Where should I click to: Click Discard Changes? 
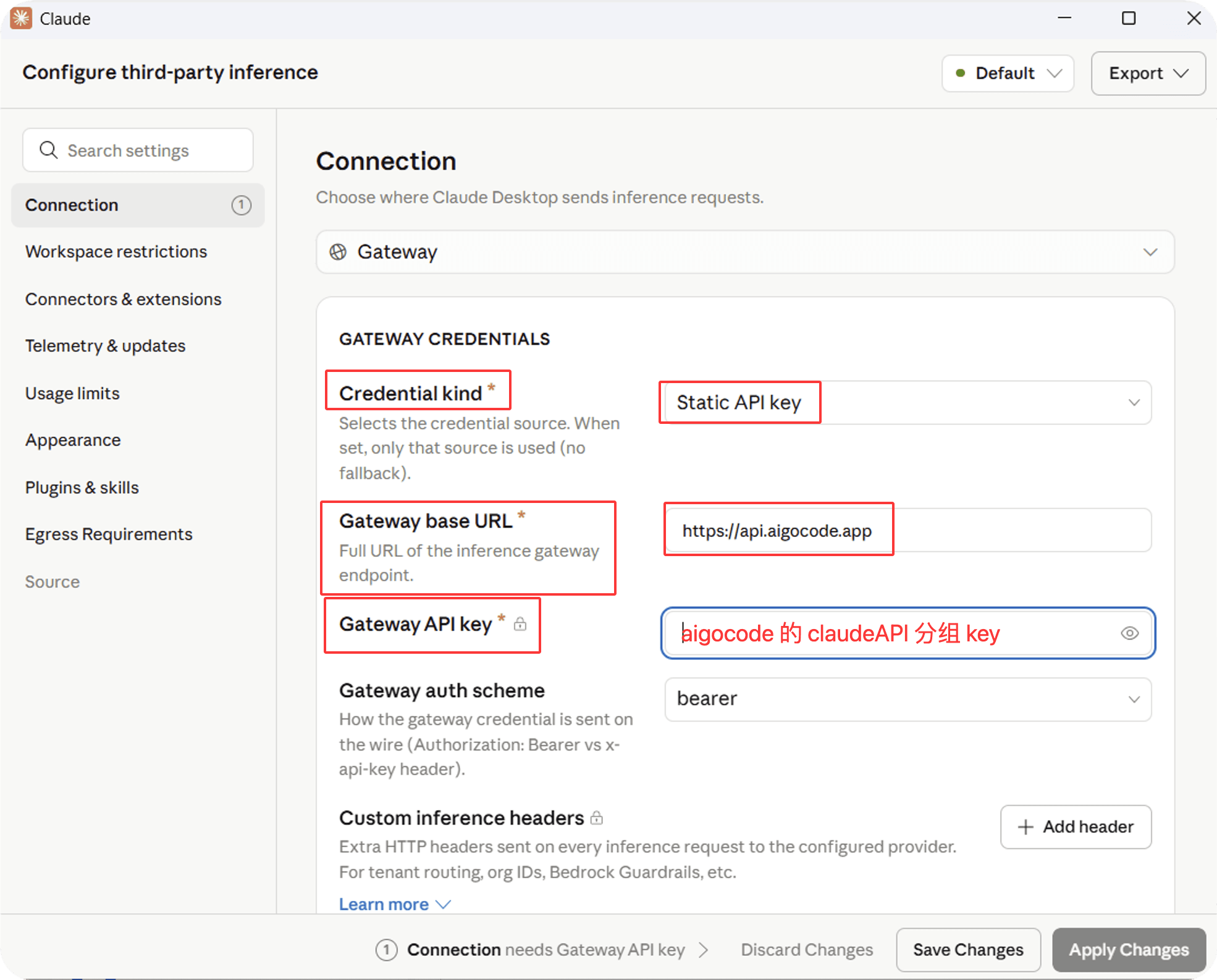point(807,950)
